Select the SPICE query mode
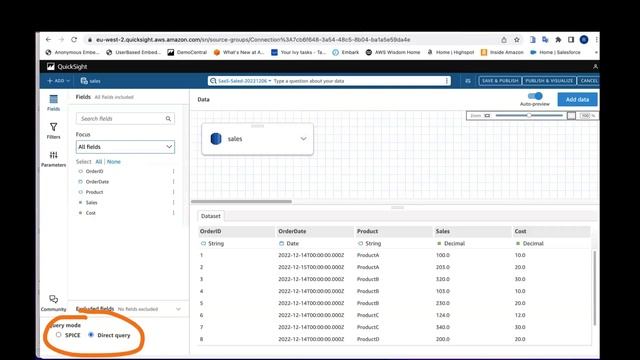640x360 pixels. click(x=58, y=335)
